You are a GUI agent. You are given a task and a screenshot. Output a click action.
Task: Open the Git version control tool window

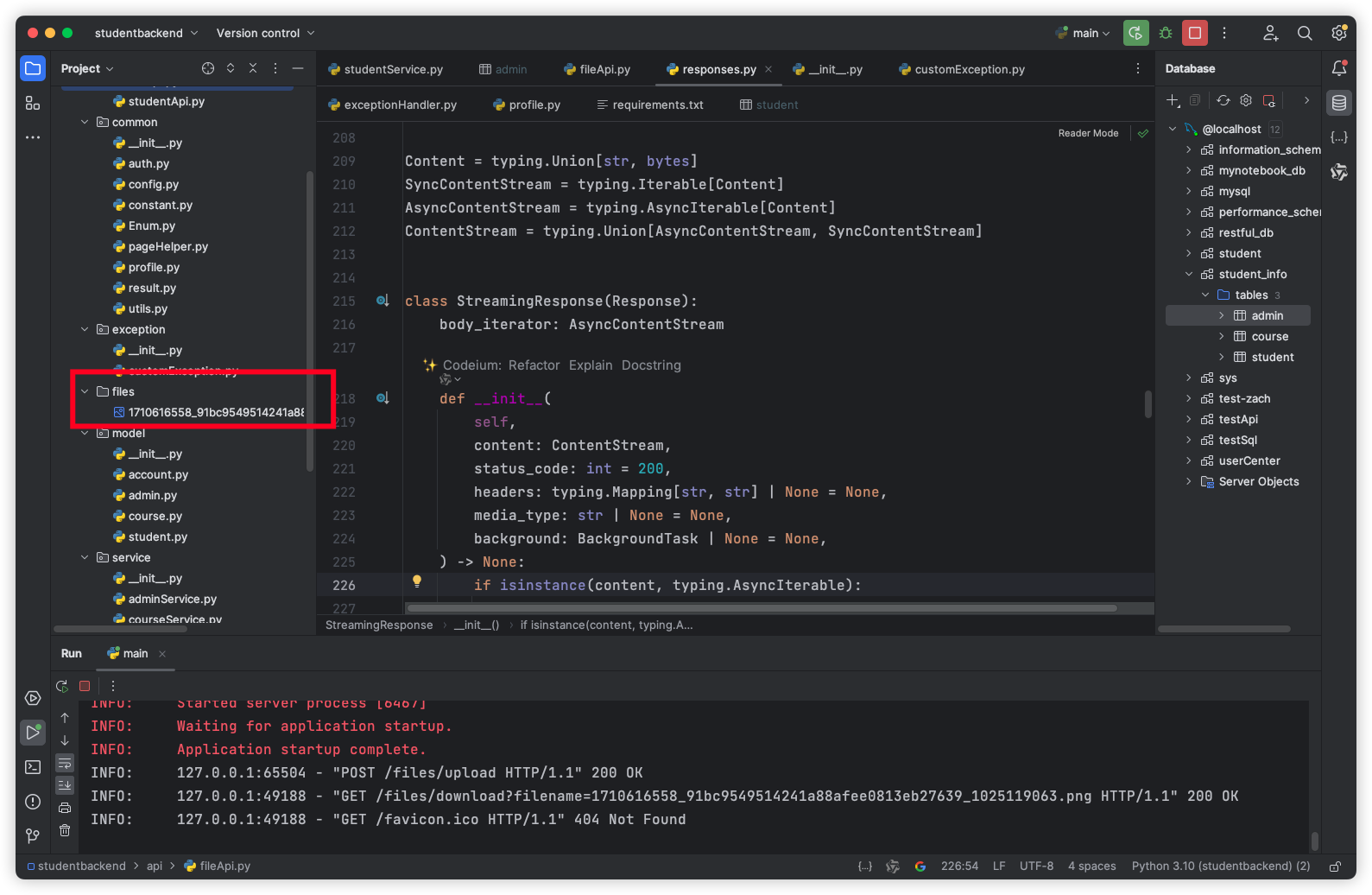pos(33,835)
